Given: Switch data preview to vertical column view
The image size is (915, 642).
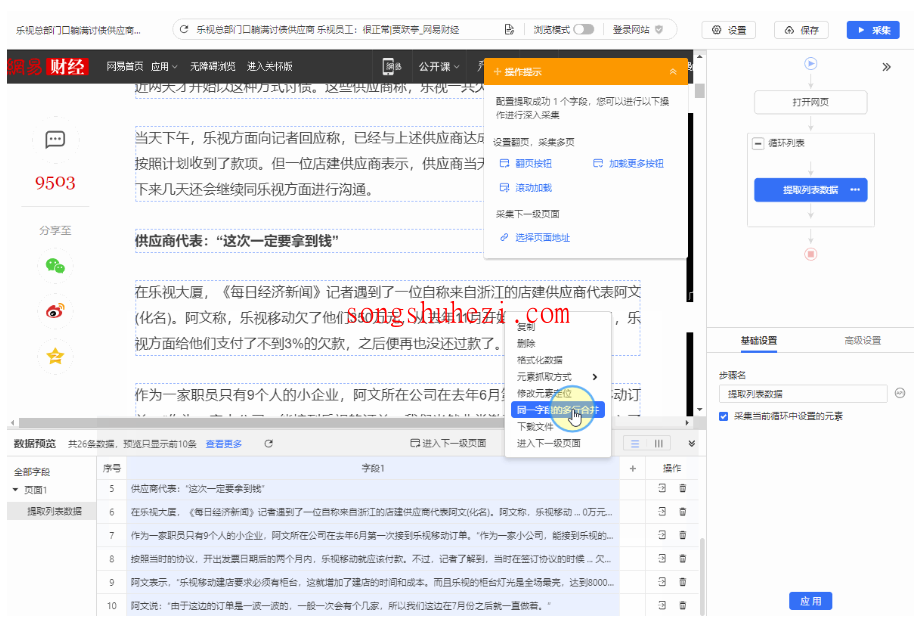Looking at the screenshot, I should (658, 444).
